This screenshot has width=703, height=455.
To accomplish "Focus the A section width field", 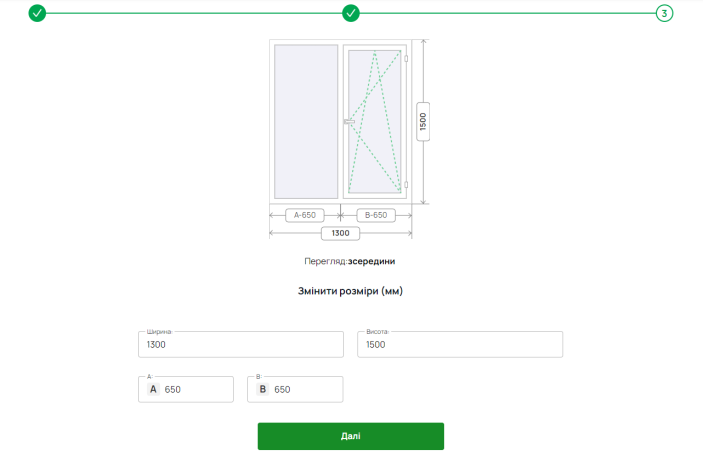I will 186,389.
